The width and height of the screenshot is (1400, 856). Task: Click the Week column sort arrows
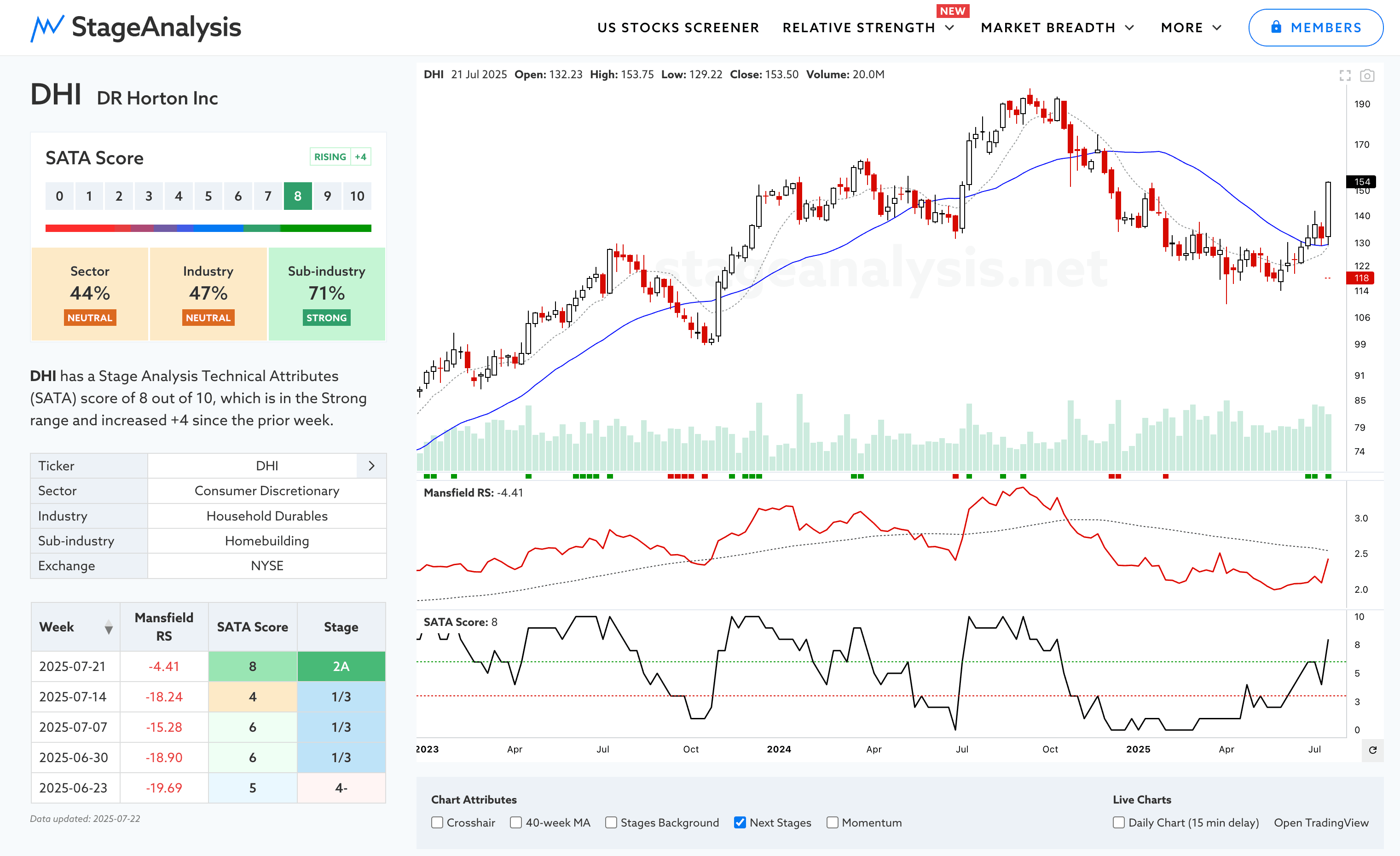tap(109, 627)
